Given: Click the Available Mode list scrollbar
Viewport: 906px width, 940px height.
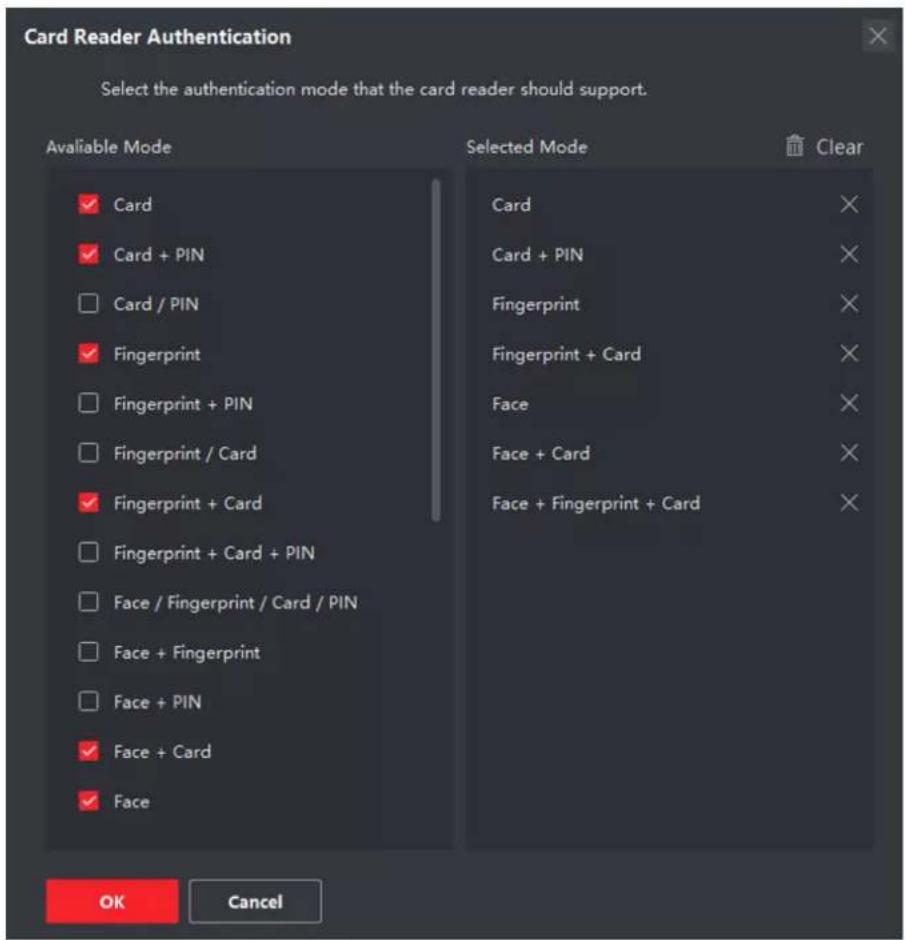Looking at the screenshot, I should (x=436, y=350).
